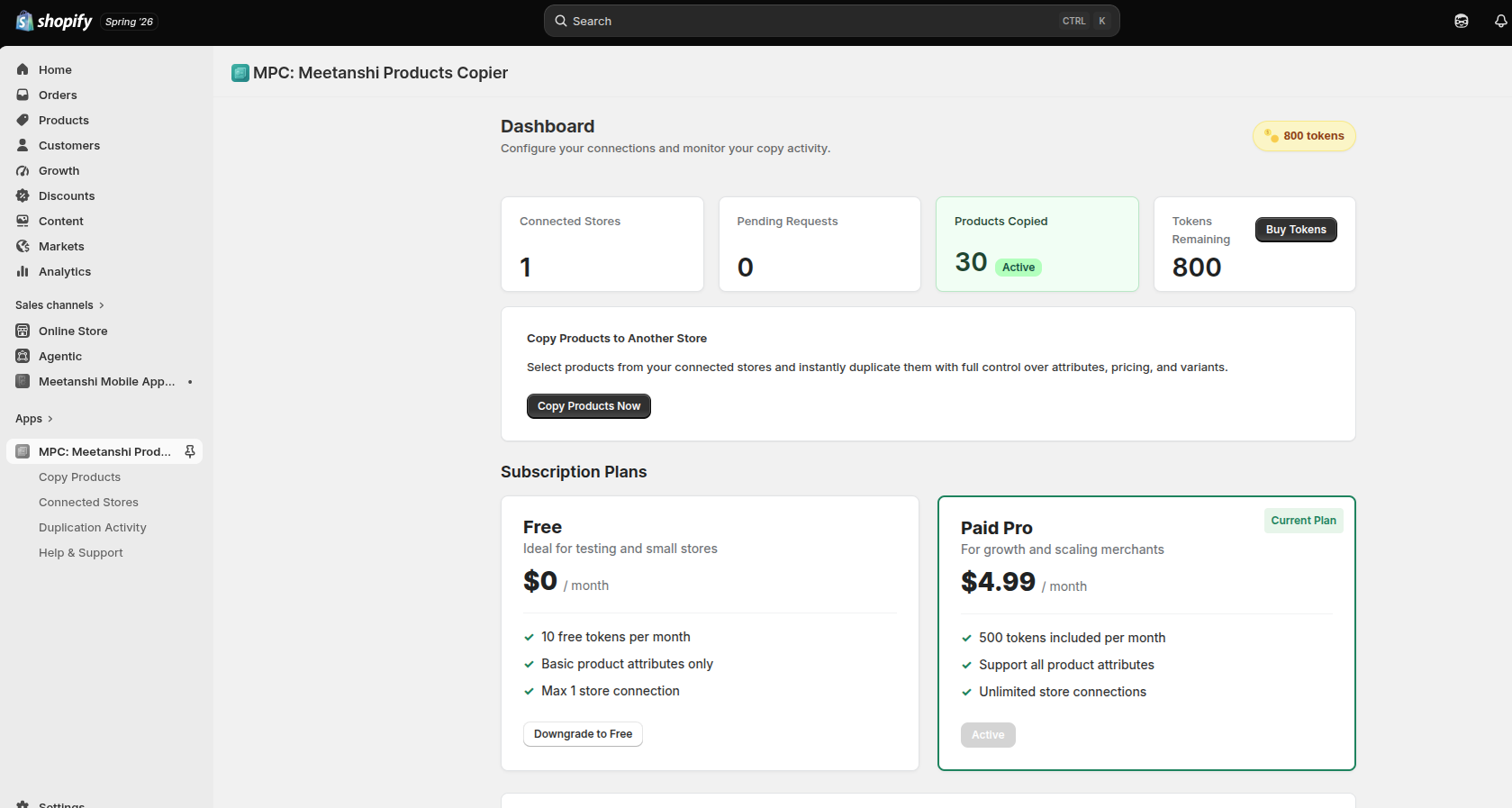Screen dimensions: 1512x808
Task: Click the MPC app logo in page header
Action: [x=240, y=73]
